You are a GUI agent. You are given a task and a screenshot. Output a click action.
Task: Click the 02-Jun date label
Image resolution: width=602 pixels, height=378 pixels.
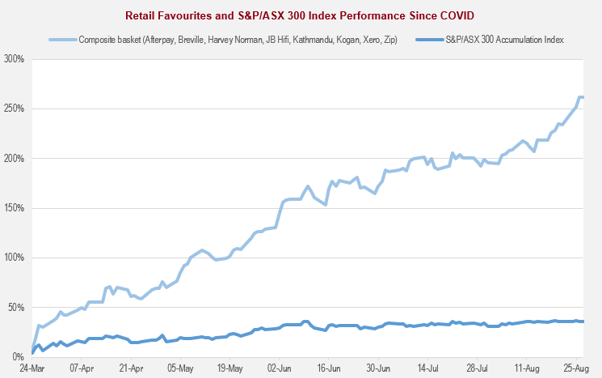(x=279, y=368)
